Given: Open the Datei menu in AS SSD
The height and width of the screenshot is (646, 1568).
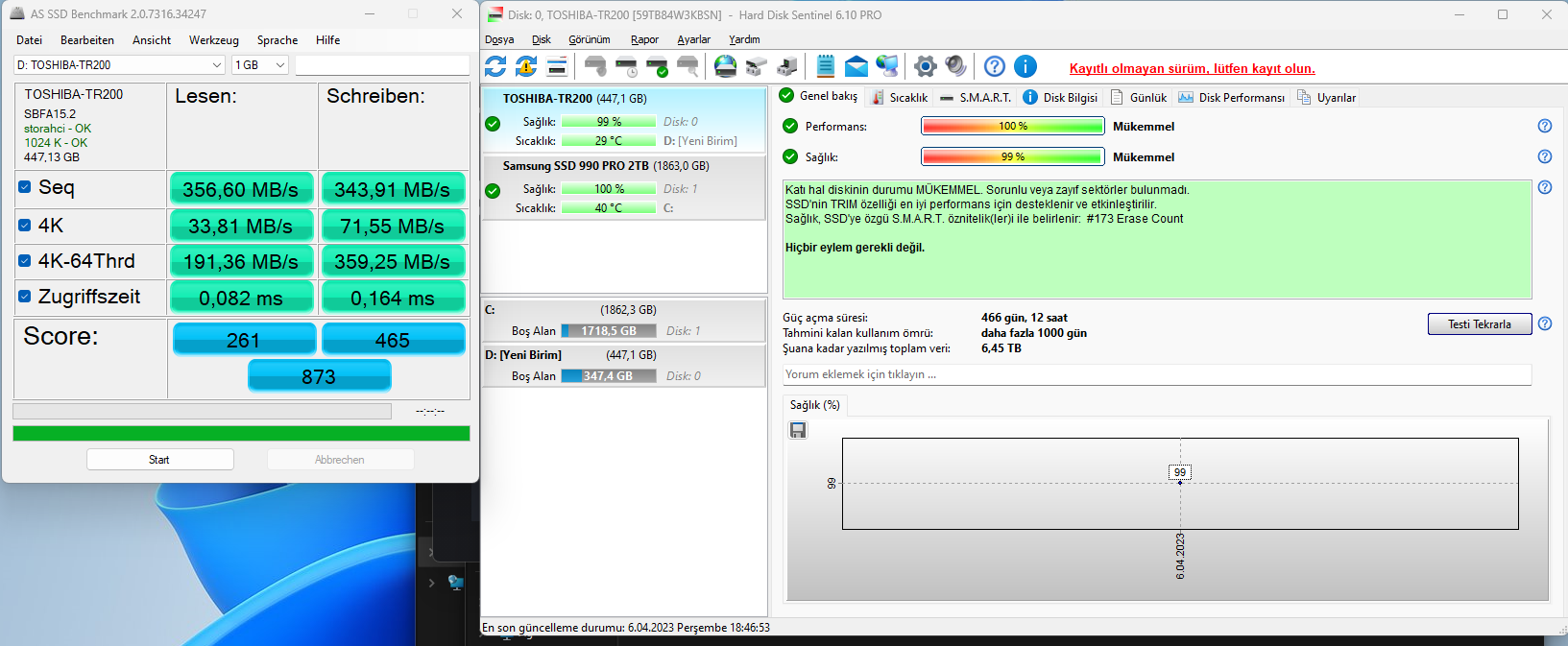Looking at the screenshot, I should point(30,40).
